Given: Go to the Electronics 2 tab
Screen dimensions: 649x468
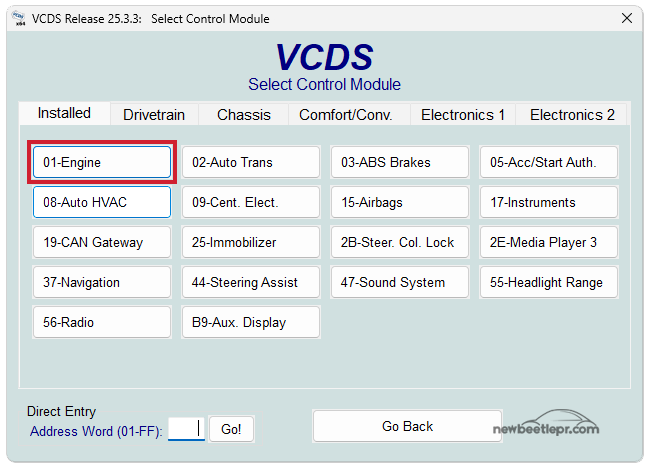Looking at the screenshot, I should click(572, 115).
